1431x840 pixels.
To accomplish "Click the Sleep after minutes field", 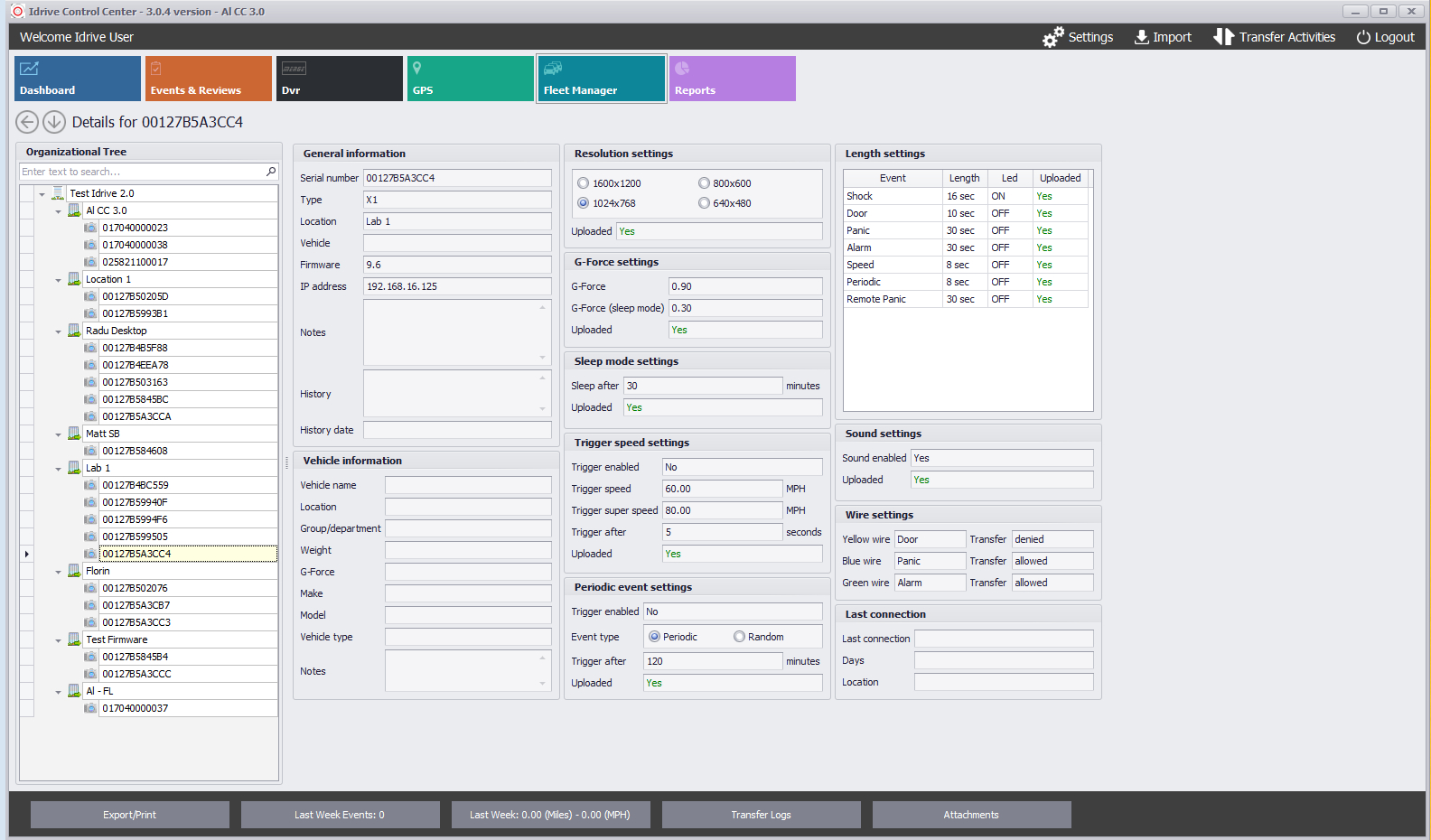I will click(x=702, y=386).
